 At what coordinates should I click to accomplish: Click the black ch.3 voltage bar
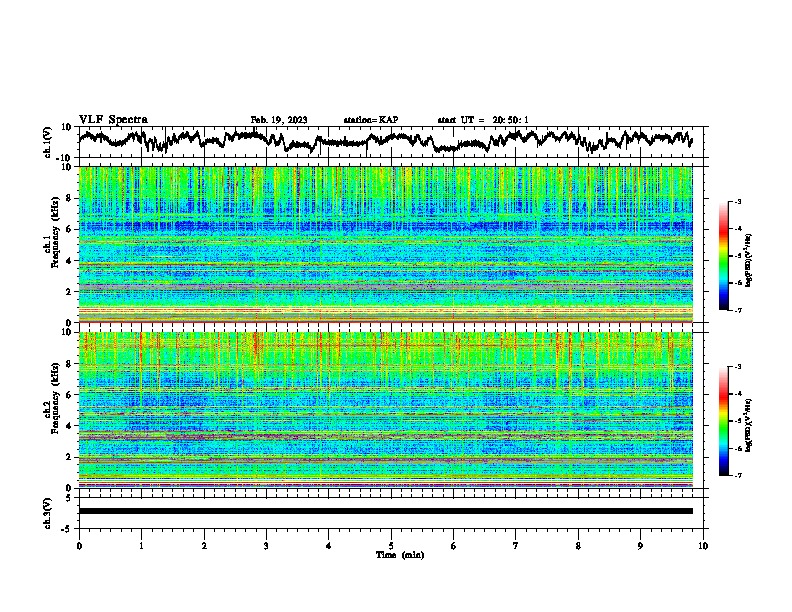pos(386,511)
